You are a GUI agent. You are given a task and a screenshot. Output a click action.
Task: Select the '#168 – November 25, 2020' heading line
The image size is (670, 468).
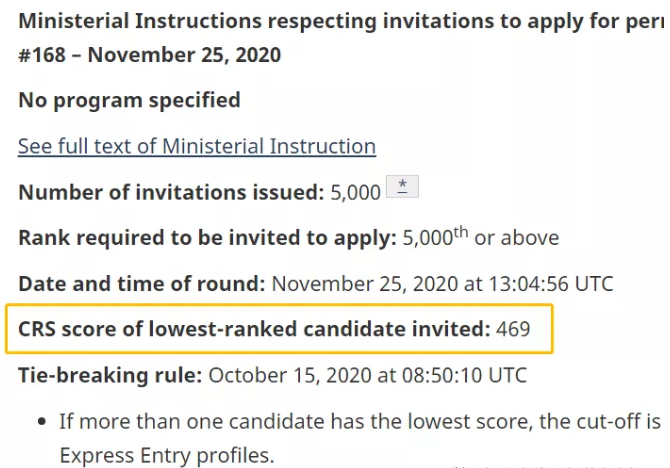click(149, 54)
